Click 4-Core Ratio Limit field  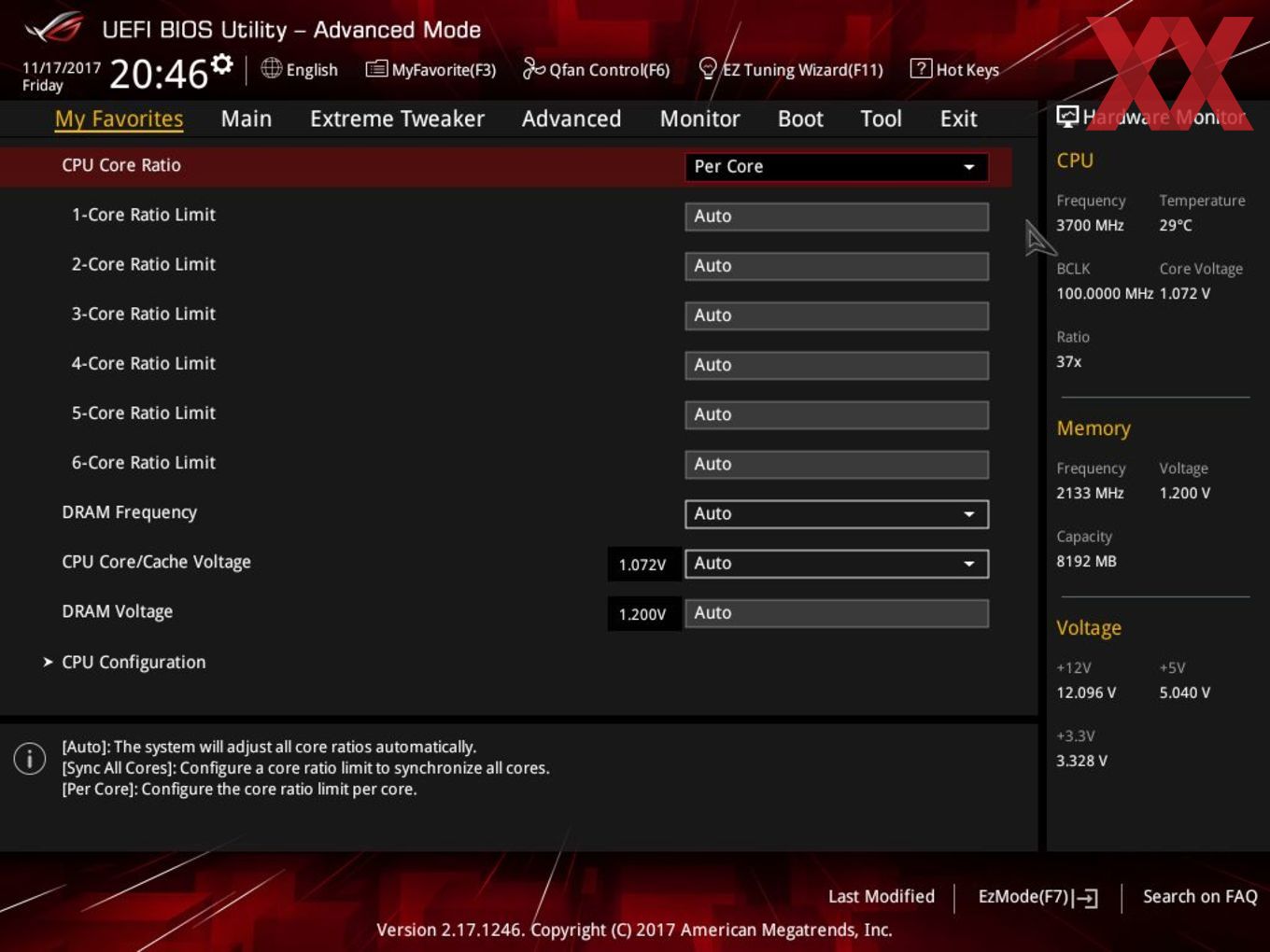tap(836, 364)
